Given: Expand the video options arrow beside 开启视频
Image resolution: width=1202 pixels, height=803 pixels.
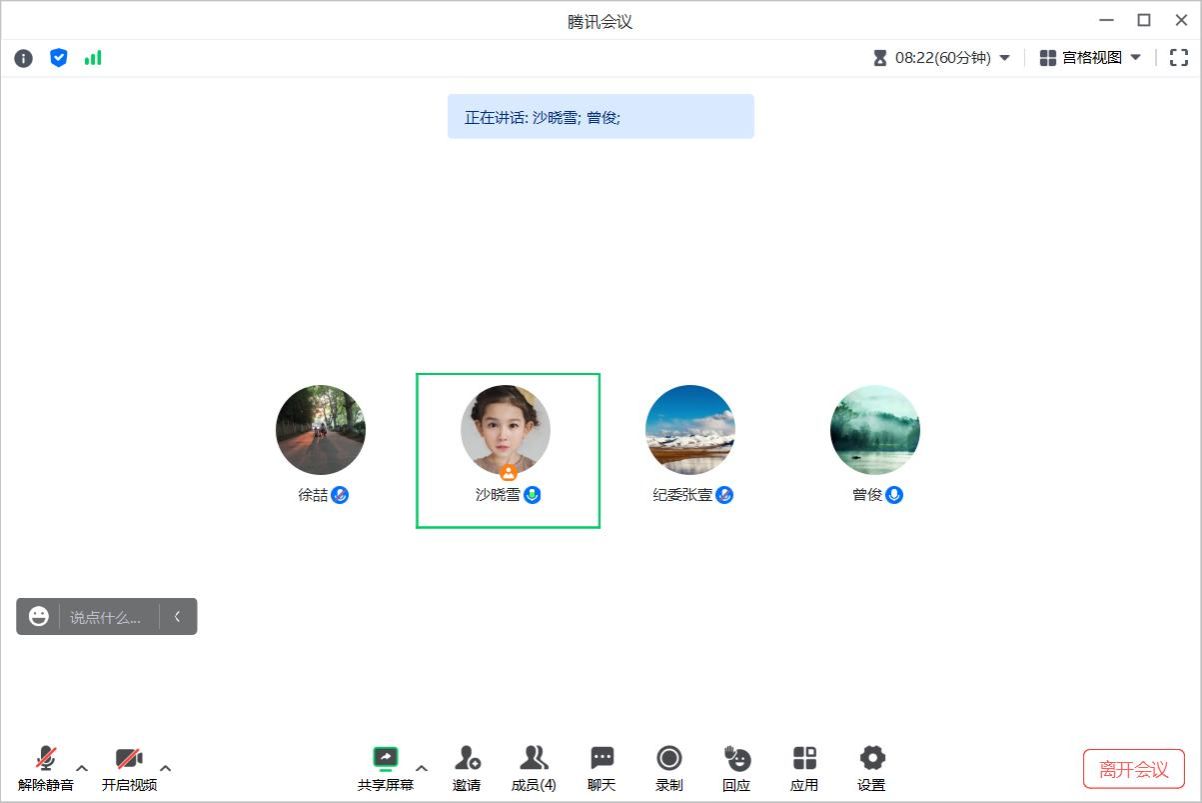Looking at the screenshot, I should (x=166, y=768).
